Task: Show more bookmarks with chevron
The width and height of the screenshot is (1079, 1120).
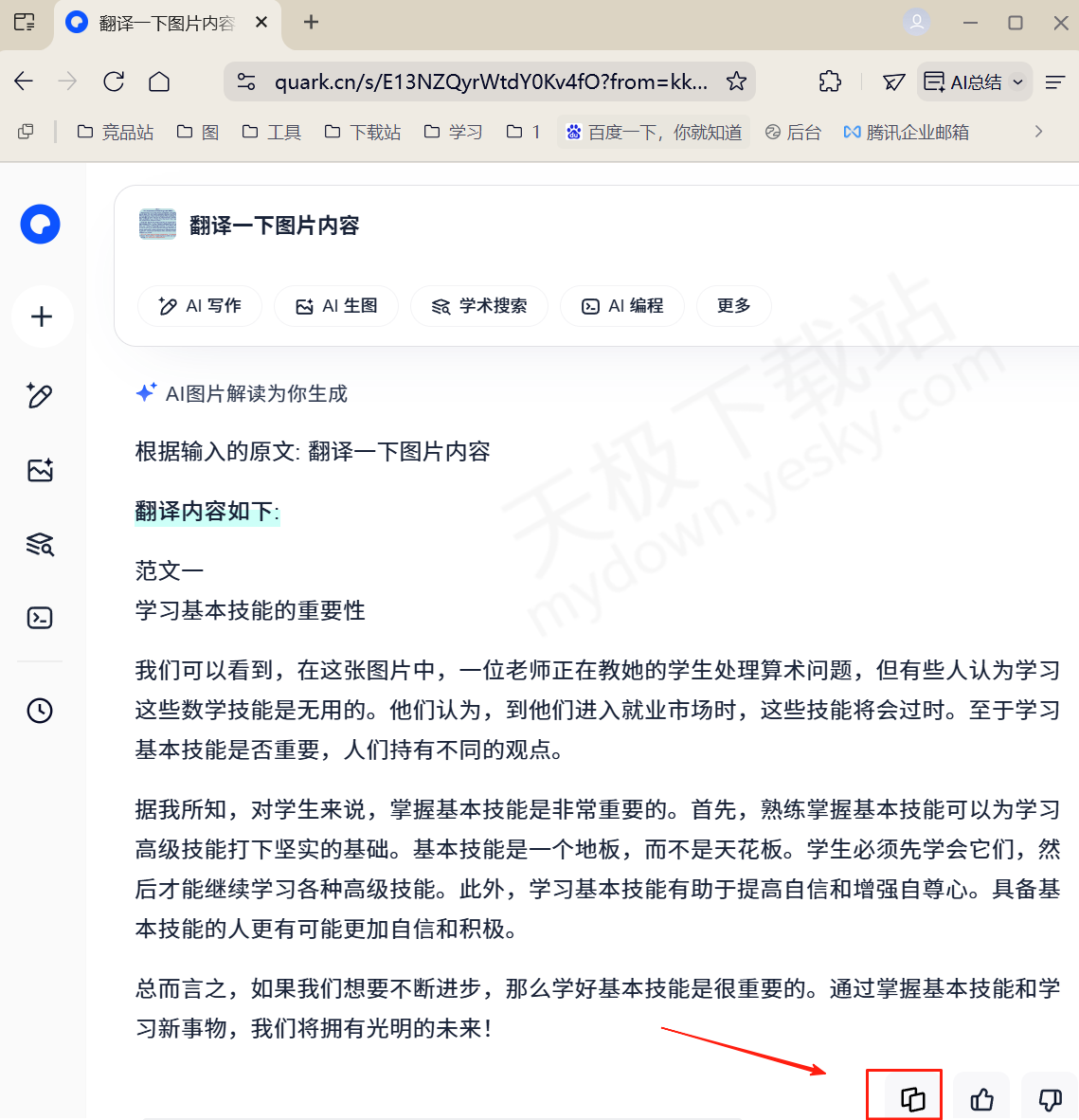Action: point(1038,132)
